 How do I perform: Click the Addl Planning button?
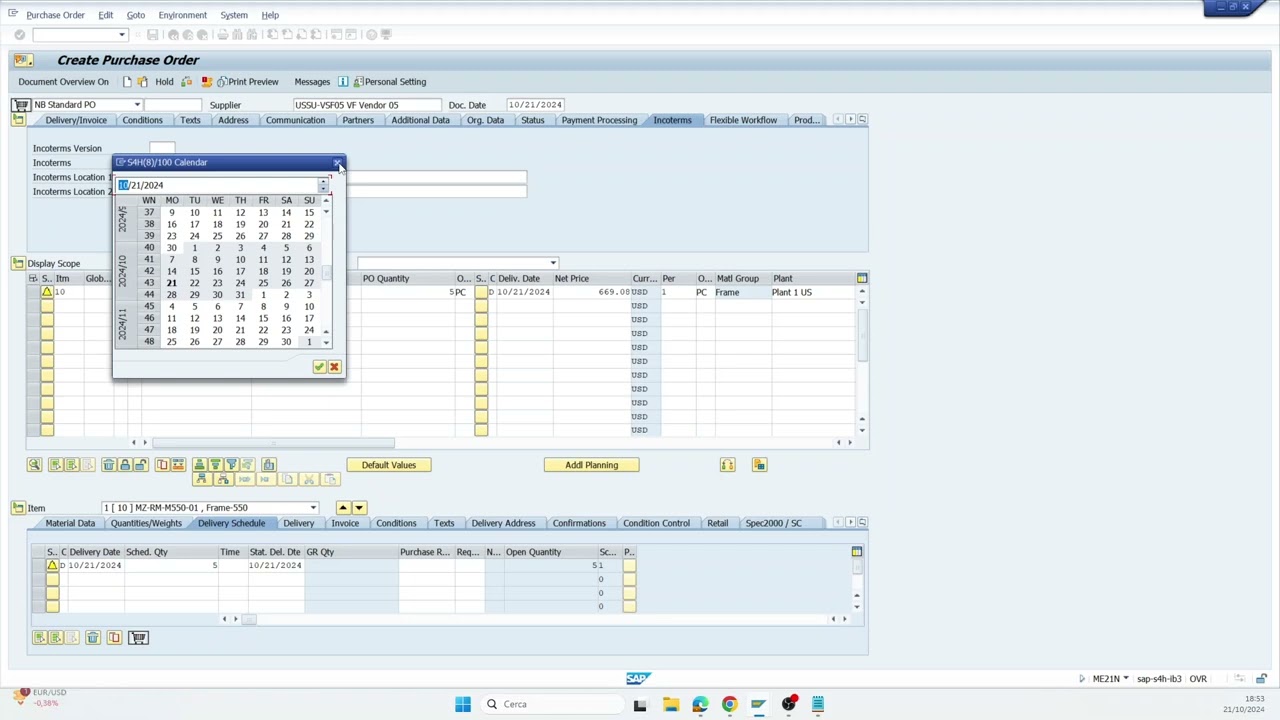pyautogui.click(x=591, y=465)
